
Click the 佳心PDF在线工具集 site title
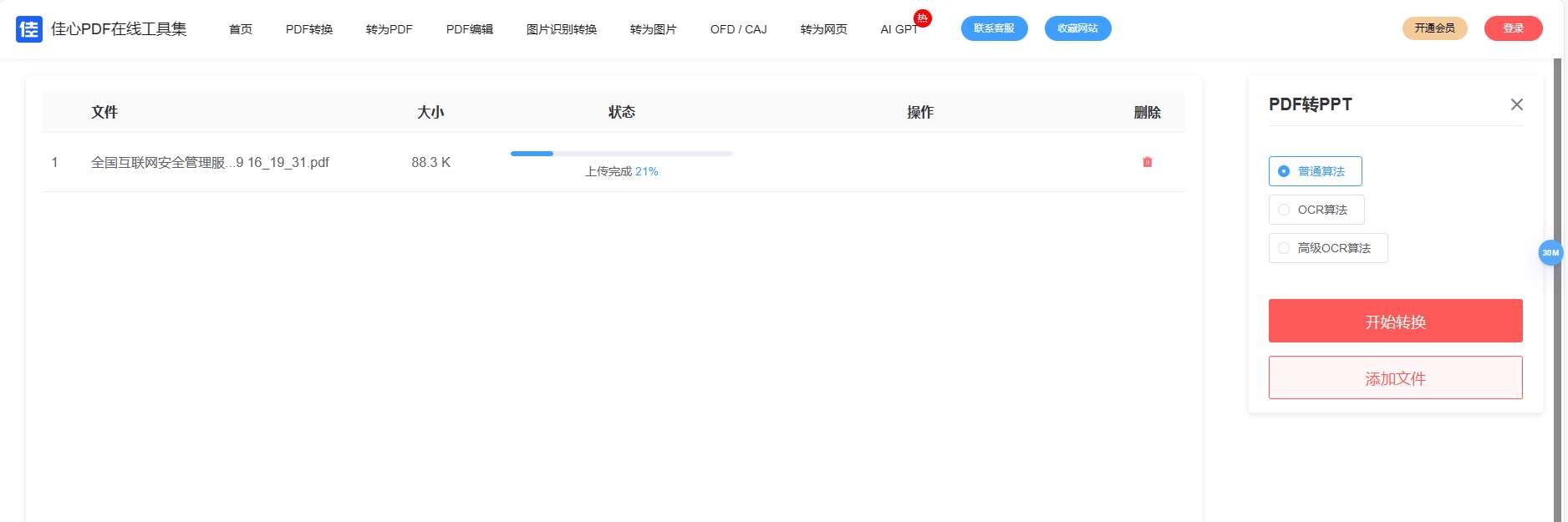coord(119,29)
